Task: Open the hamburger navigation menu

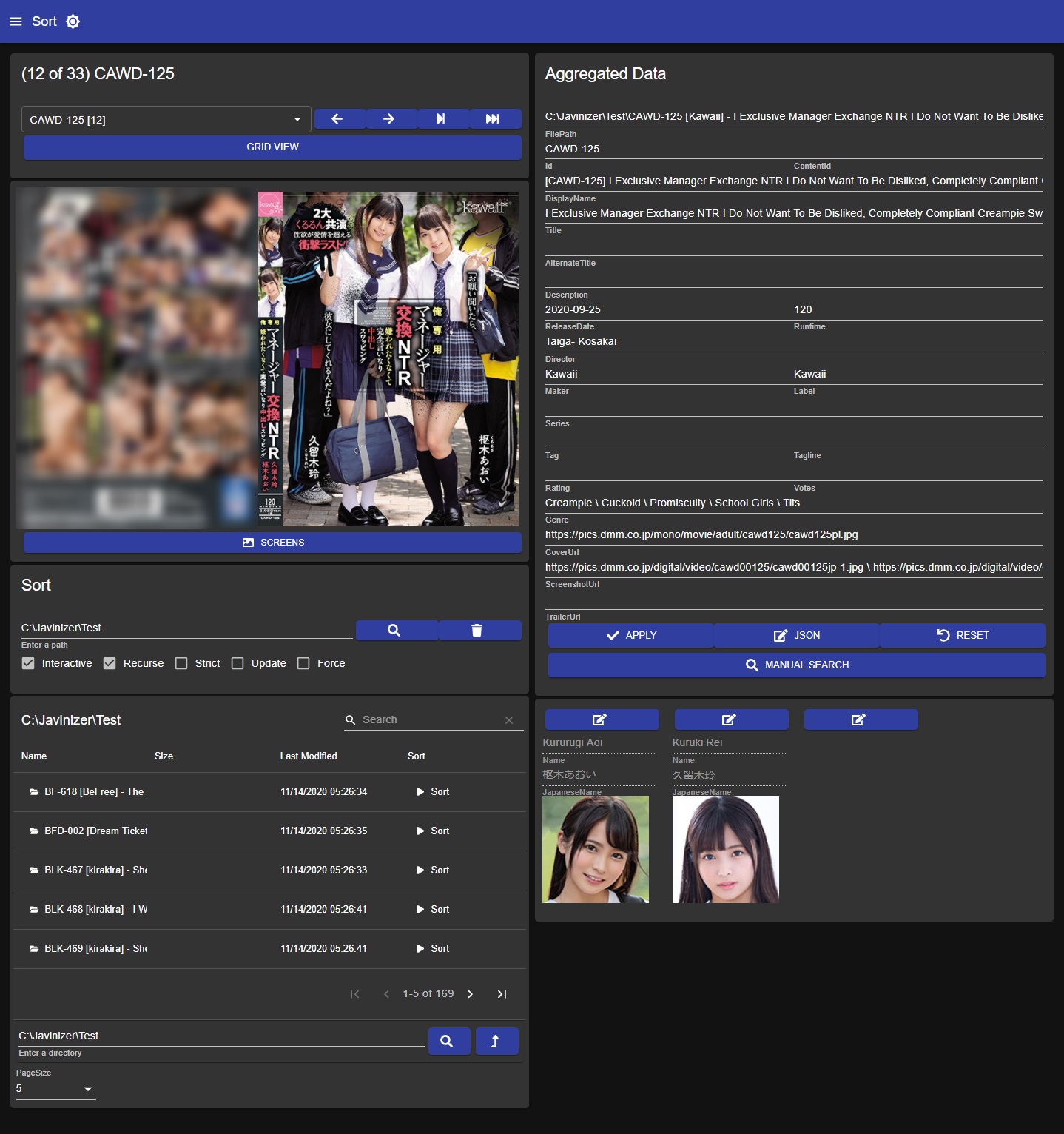Action: (16, 21)
